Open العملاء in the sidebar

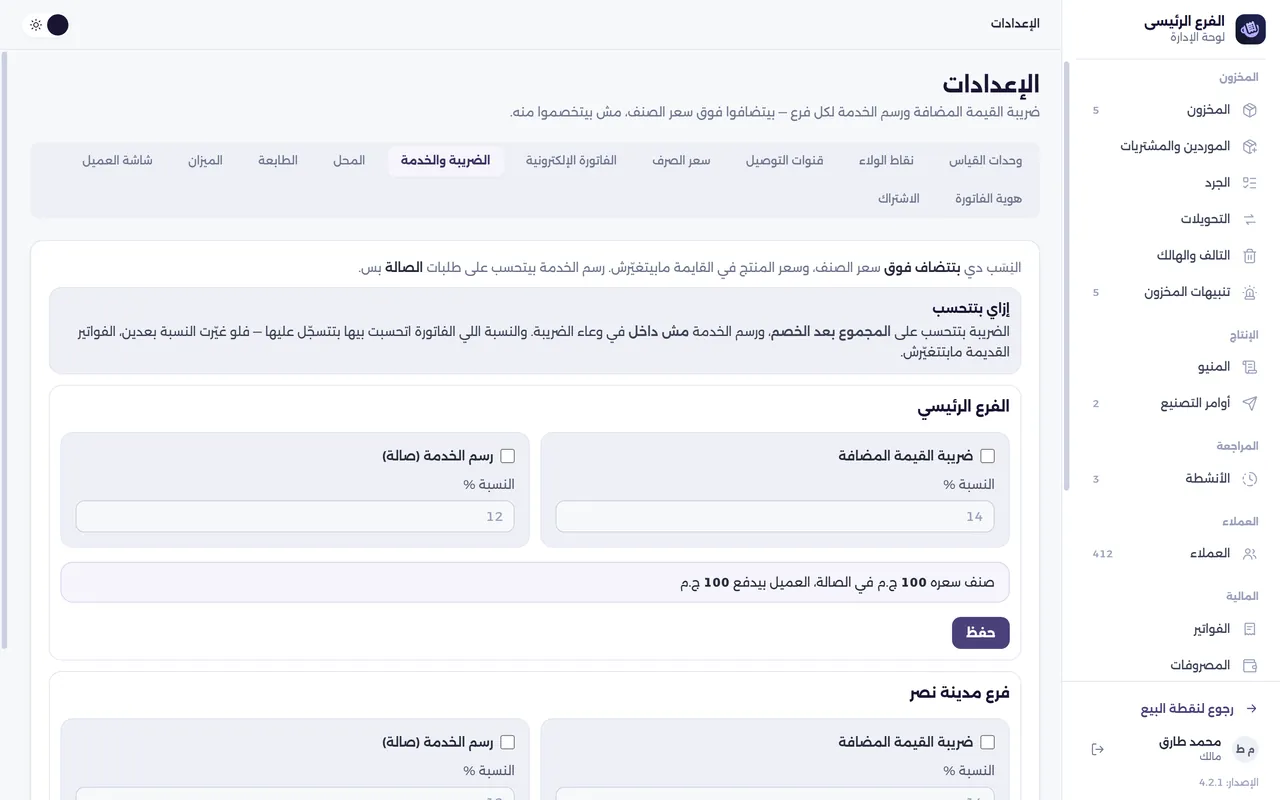point(1171,554)
